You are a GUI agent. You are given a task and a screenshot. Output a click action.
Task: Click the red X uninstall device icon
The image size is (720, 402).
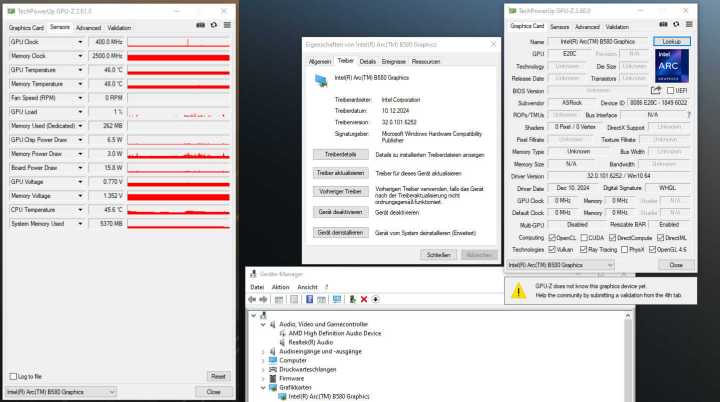[x=364, y=300]
